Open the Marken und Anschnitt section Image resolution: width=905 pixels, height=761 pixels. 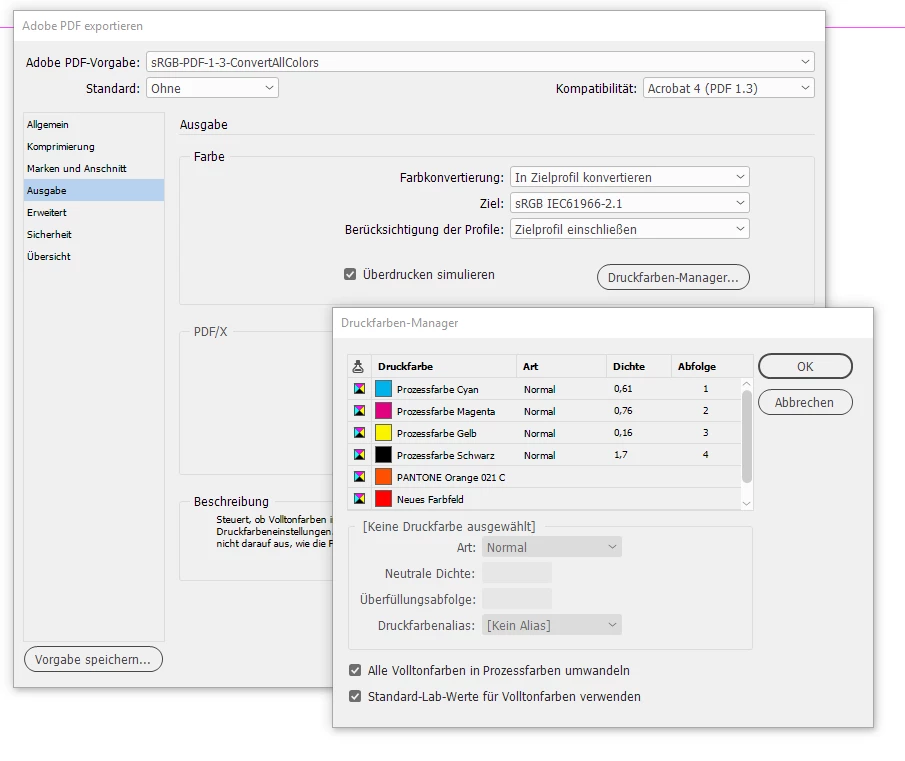76,168
